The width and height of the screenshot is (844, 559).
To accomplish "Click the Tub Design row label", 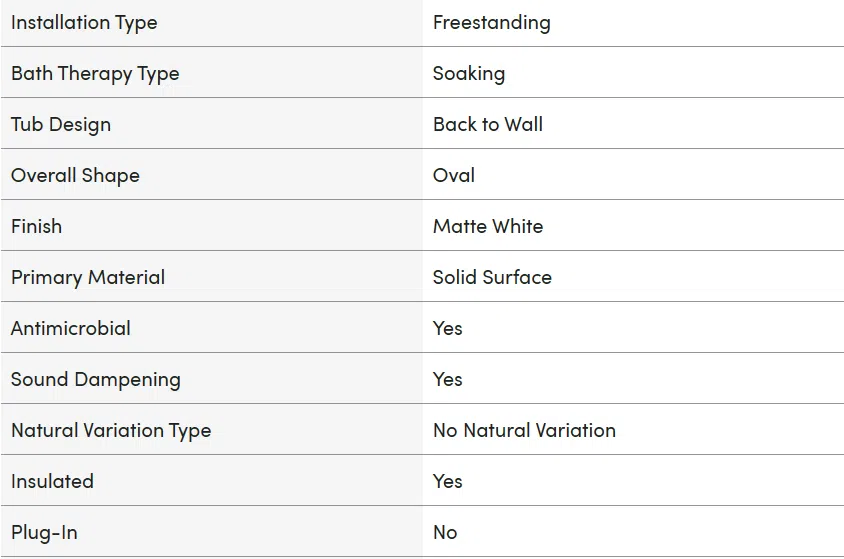I will (x=61, y=125).
